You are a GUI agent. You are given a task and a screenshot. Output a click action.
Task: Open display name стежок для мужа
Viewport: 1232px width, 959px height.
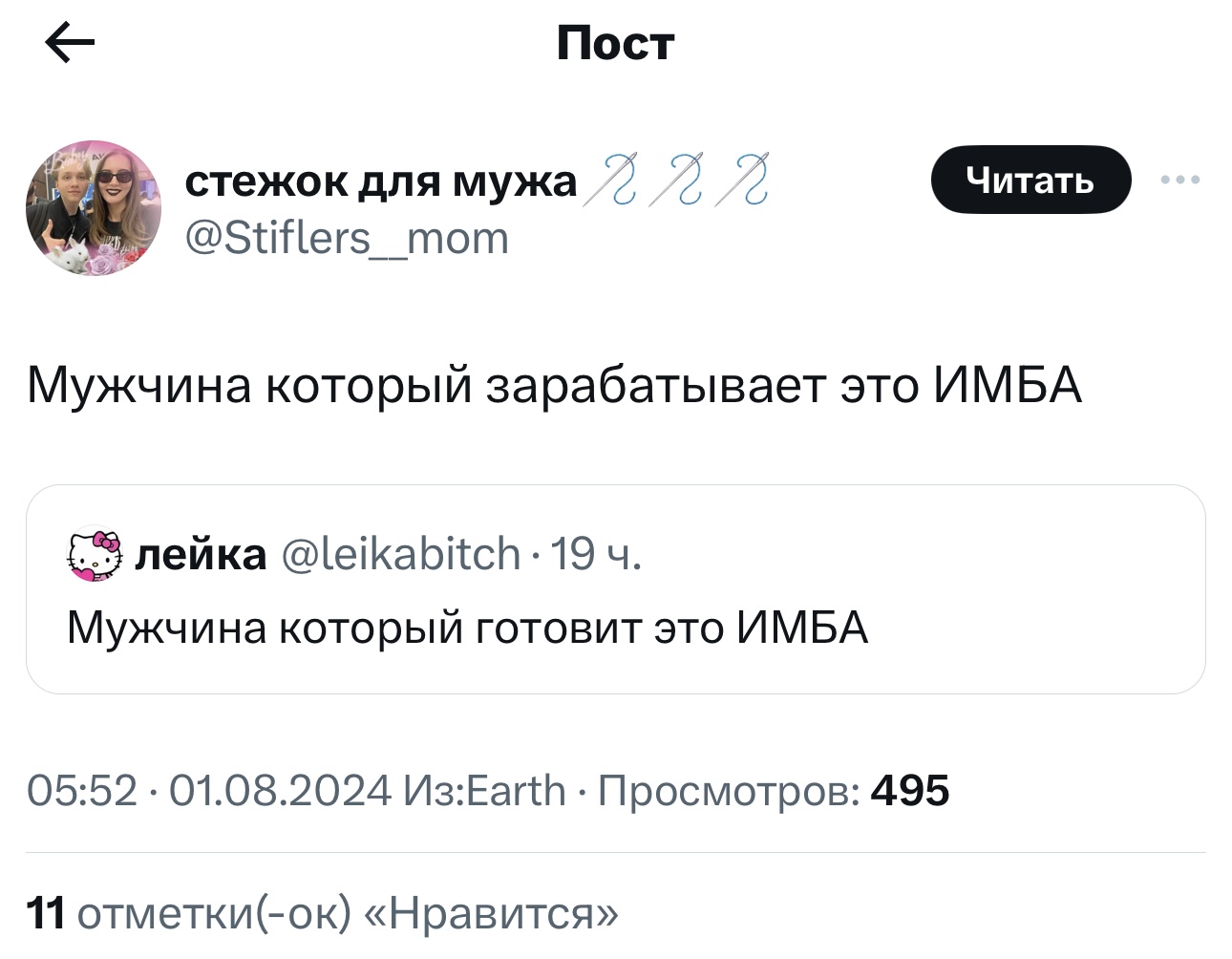(381, 181)
